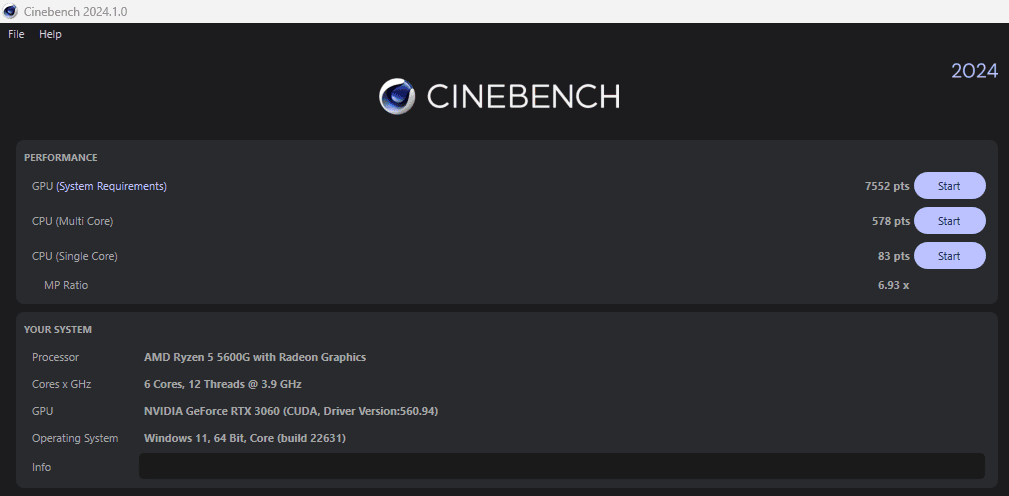Click the Cores x GHz label
1009x496 pixels.
[x=62, y=384]
